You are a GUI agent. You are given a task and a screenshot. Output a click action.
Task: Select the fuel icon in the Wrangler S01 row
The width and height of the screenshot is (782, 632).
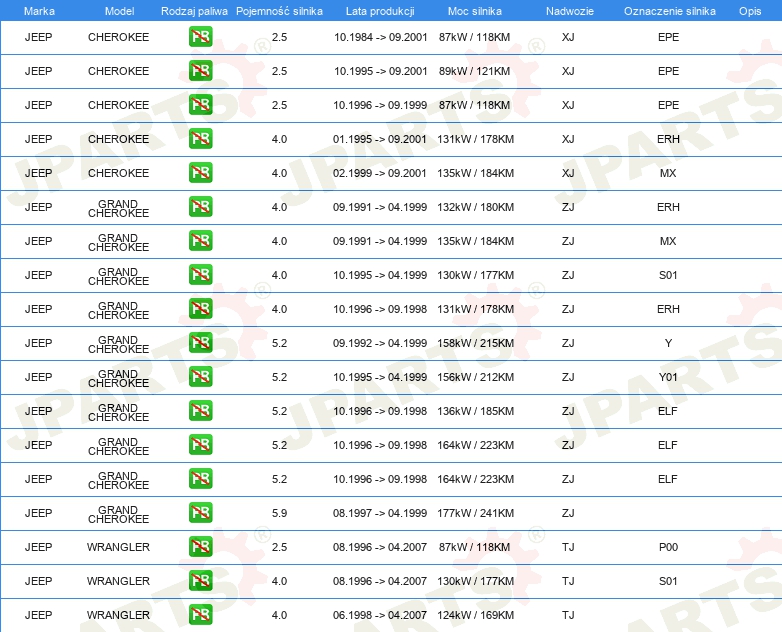[x=200, y=581]
